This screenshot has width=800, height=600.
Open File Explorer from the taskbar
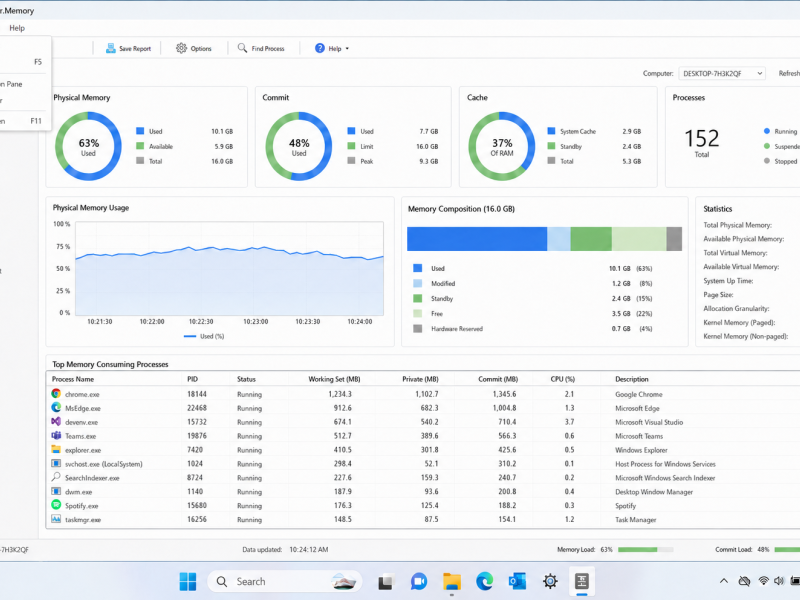pyautogui.click(x=452, y=581)
